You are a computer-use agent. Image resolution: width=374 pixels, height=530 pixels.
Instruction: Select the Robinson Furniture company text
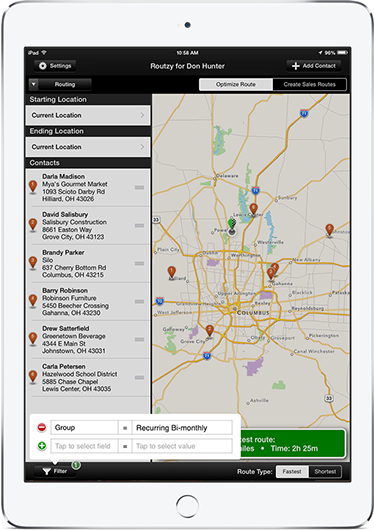coord(69,298)
